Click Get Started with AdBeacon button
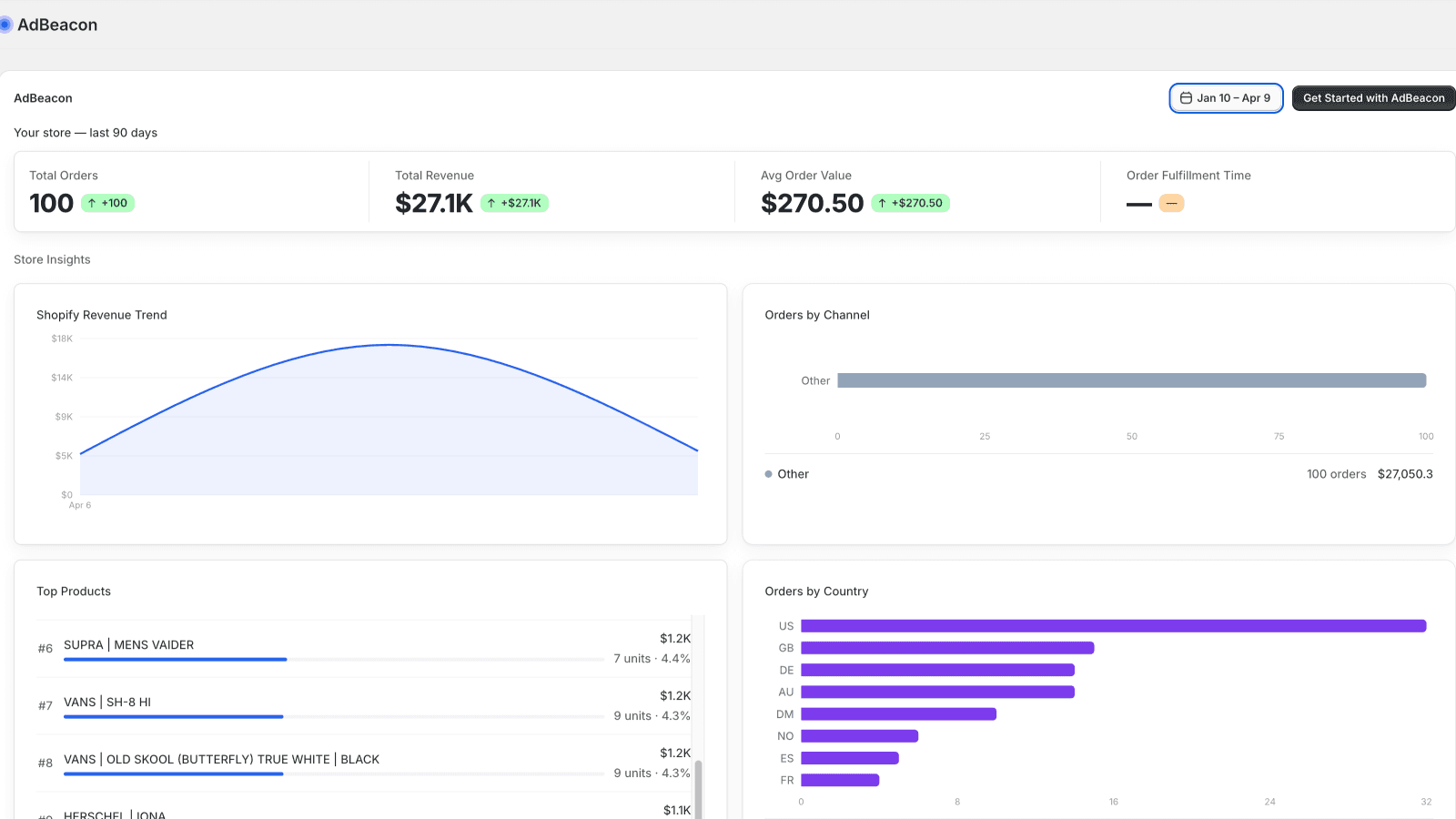Image resolution: width=1456 pixels, height=819 pixels. 1373,98
